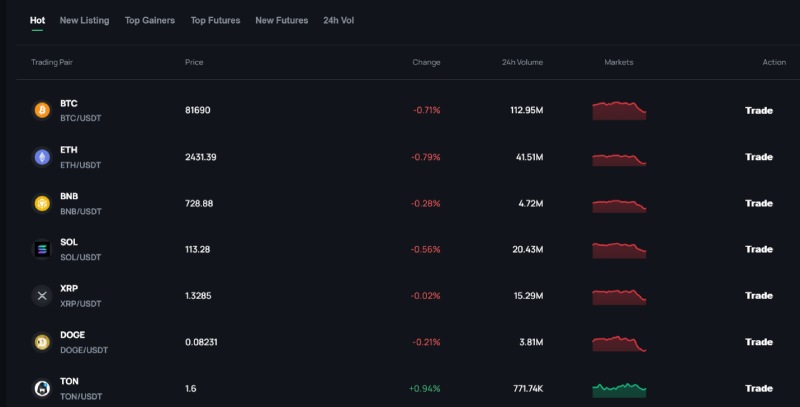800x407 pixels.
Task: Select the Top Gainers tab
Action: [x=149, y=20]
